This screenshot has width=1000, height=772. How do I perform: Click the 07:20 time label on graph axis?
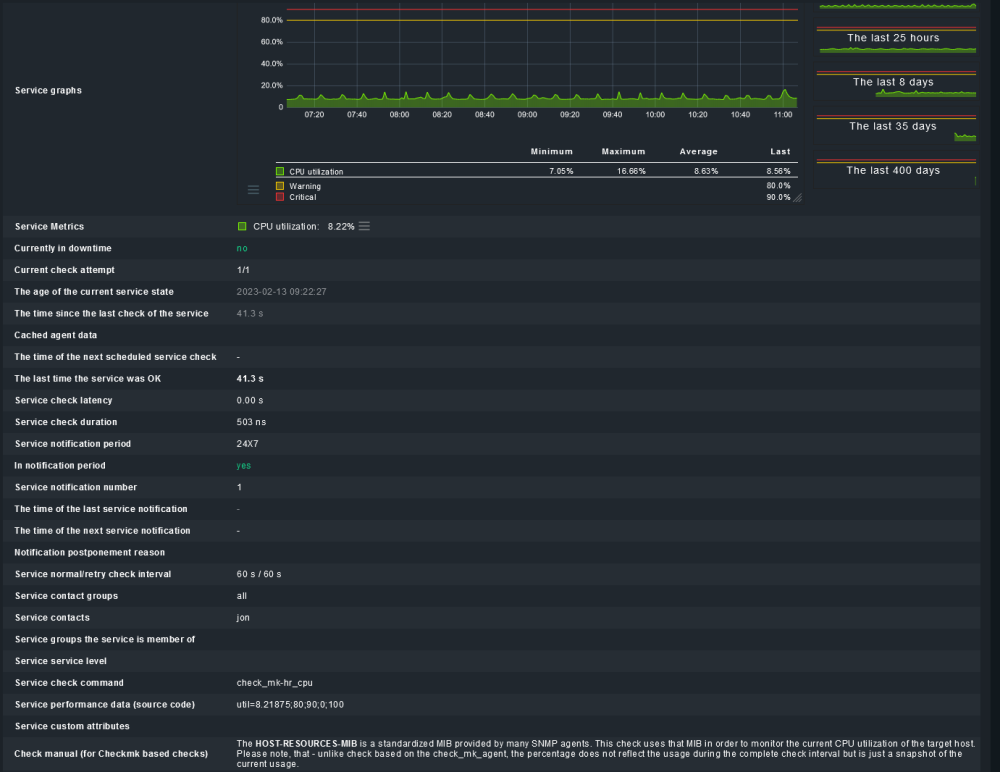tap(314, 115)
